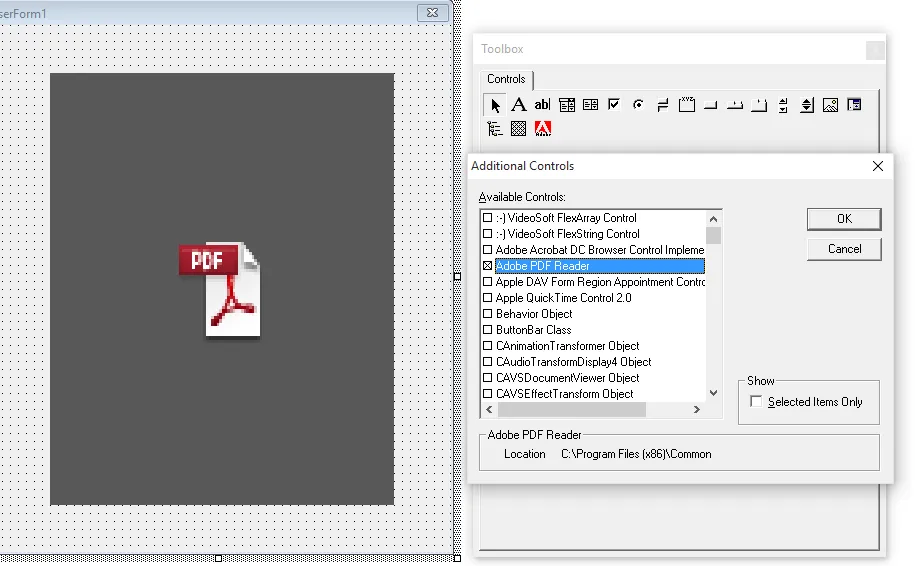This screenshot has width=915, height=566.
Task: Select the Frame control tool
Action: (x=686, y=105)
